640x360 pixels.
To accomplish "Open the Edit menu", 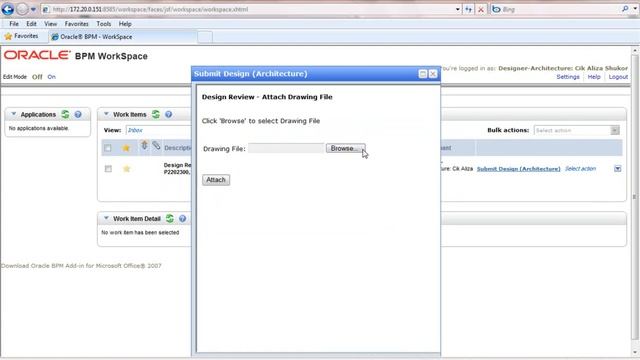I will tap(31, 24).
